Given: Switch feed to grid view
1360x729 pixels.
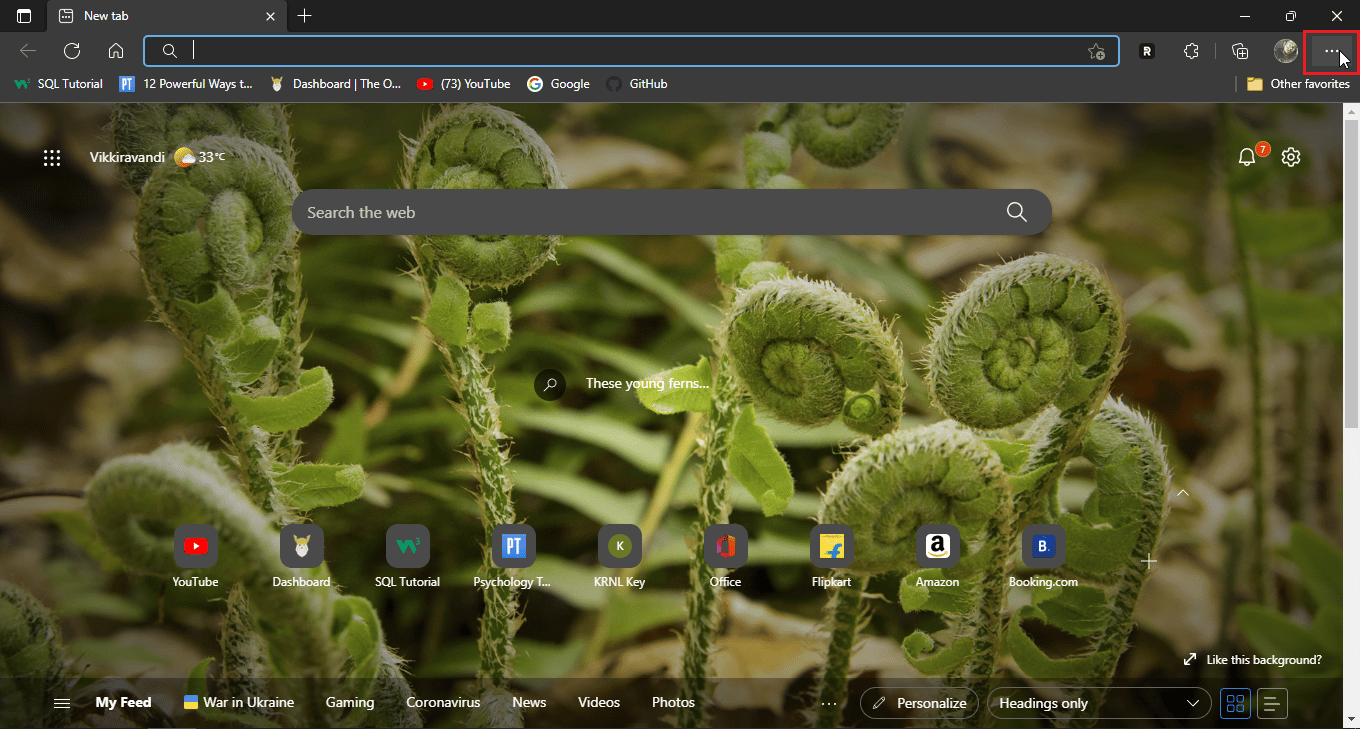Looking at the screenshot, I should coord(1236,703).
